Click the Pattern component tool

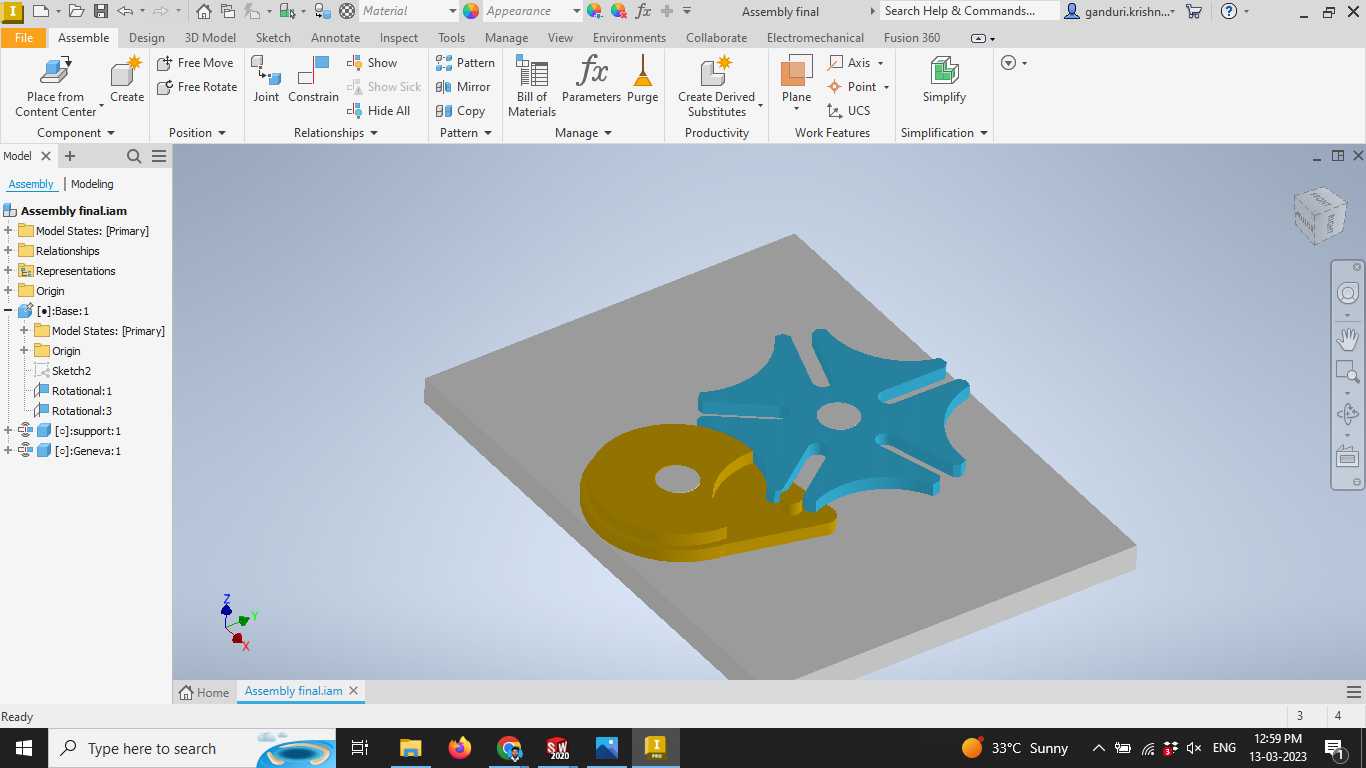(465, 62)
